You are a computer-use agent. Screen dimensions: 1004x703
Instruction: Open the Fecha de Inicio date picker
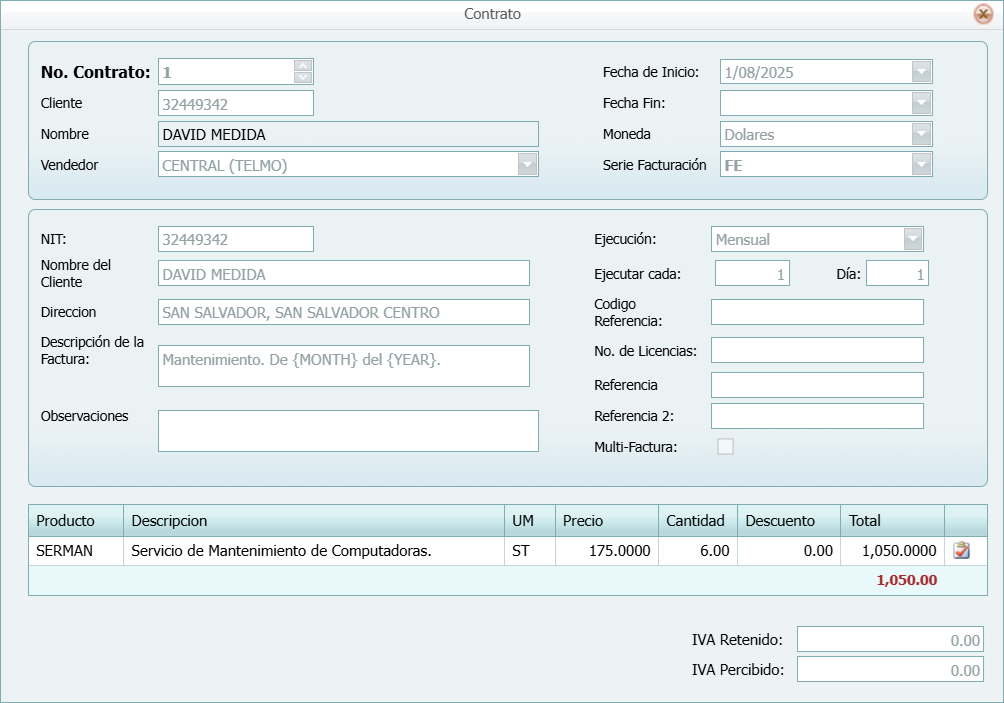coord(921,71)
